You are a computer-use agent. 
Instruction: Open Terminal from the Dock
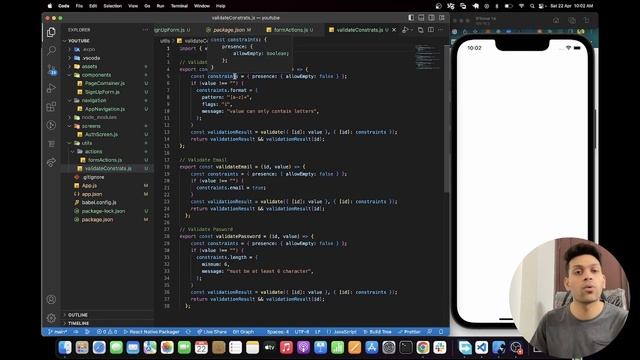point(406,347)
